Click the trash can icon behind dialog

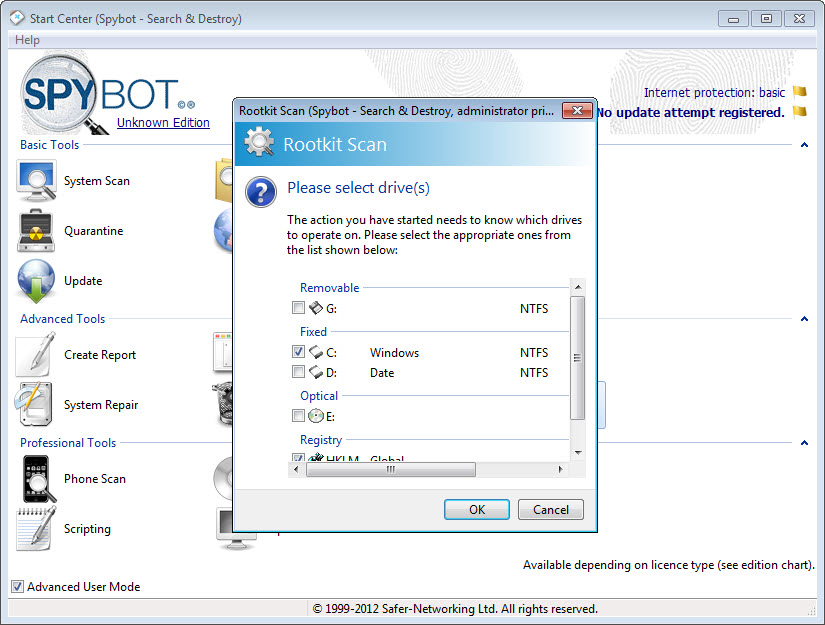click(x=224, y=403)
